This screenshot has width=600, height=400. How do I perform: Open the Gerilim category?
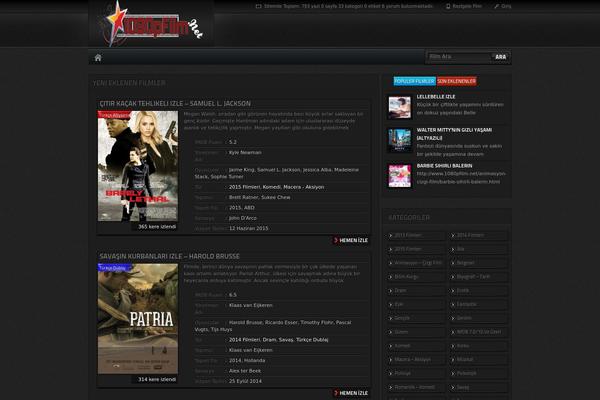(478, 318)
